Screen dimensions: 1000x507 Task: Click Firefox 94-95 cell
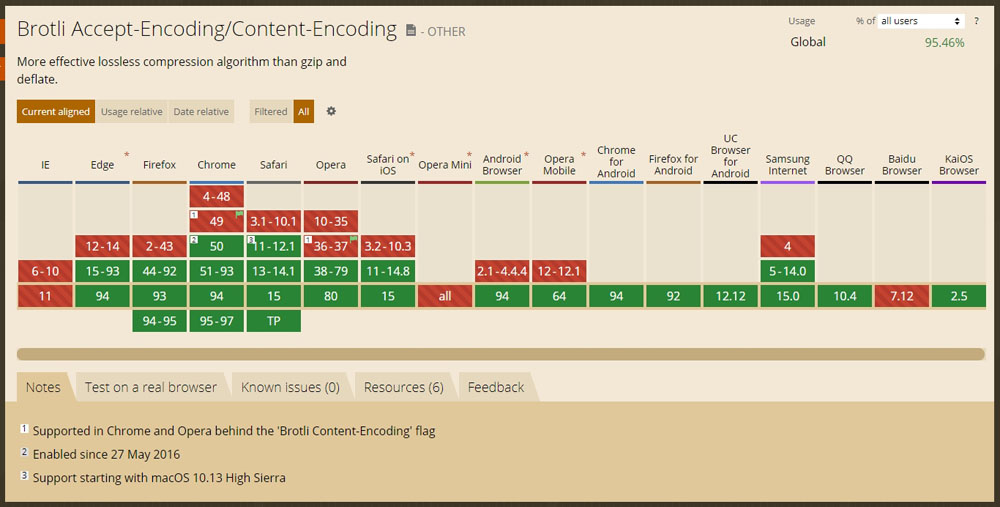[159, 321]
